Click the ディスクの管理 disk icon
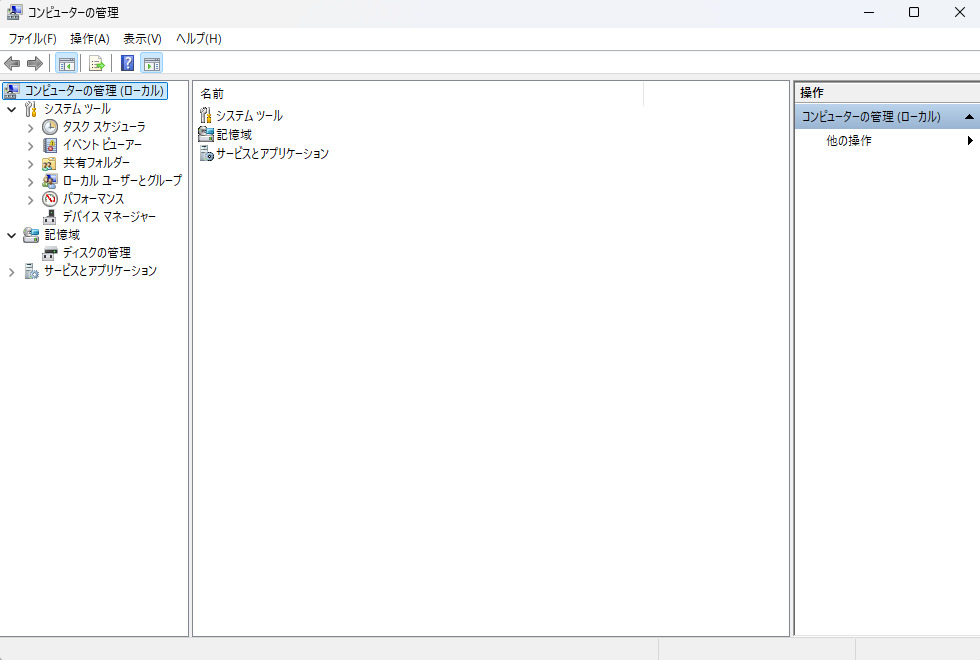The width and height of the screenshot is (980, 660). pos(49,253)
